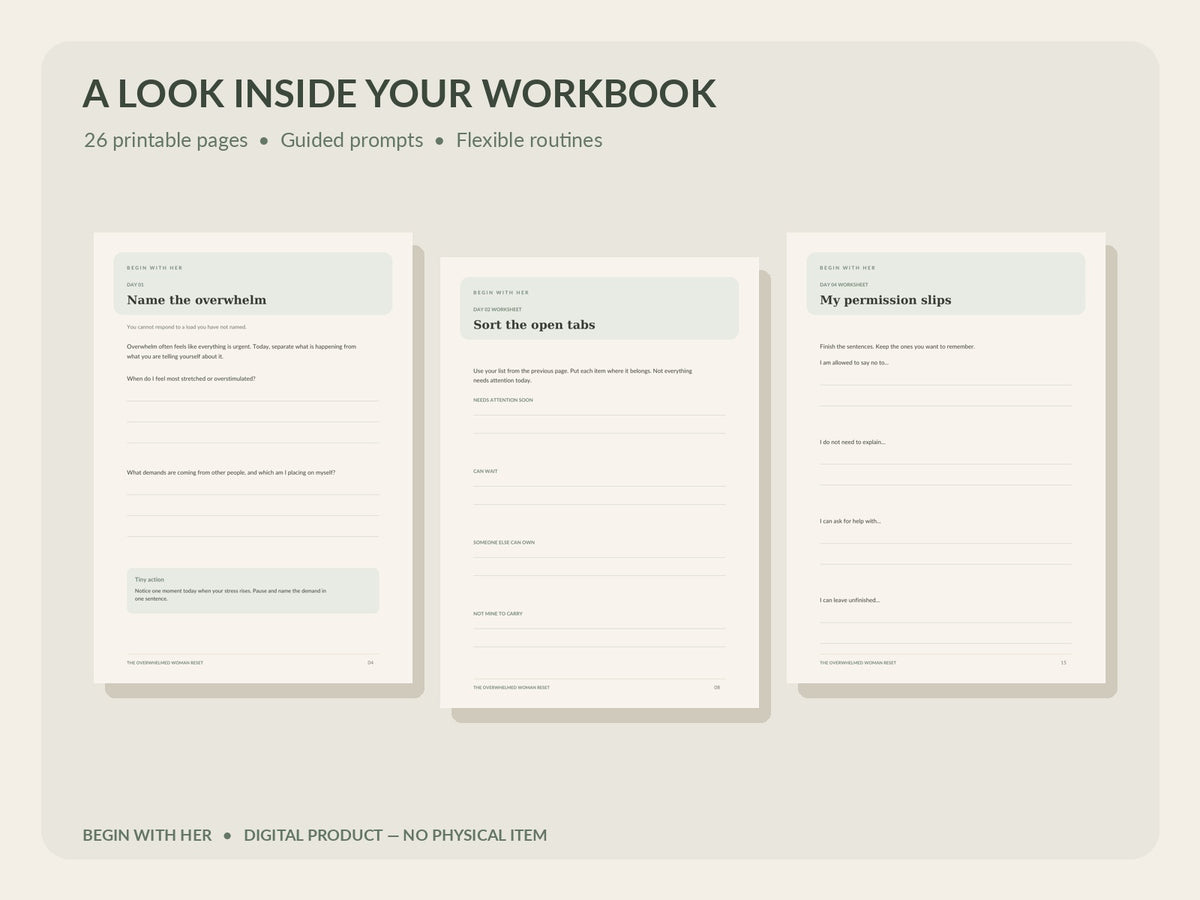Click the 'NOT MINE TO CARRY' section label
Viewport: 1200px width, 900px height.
(x=498, y=613)
